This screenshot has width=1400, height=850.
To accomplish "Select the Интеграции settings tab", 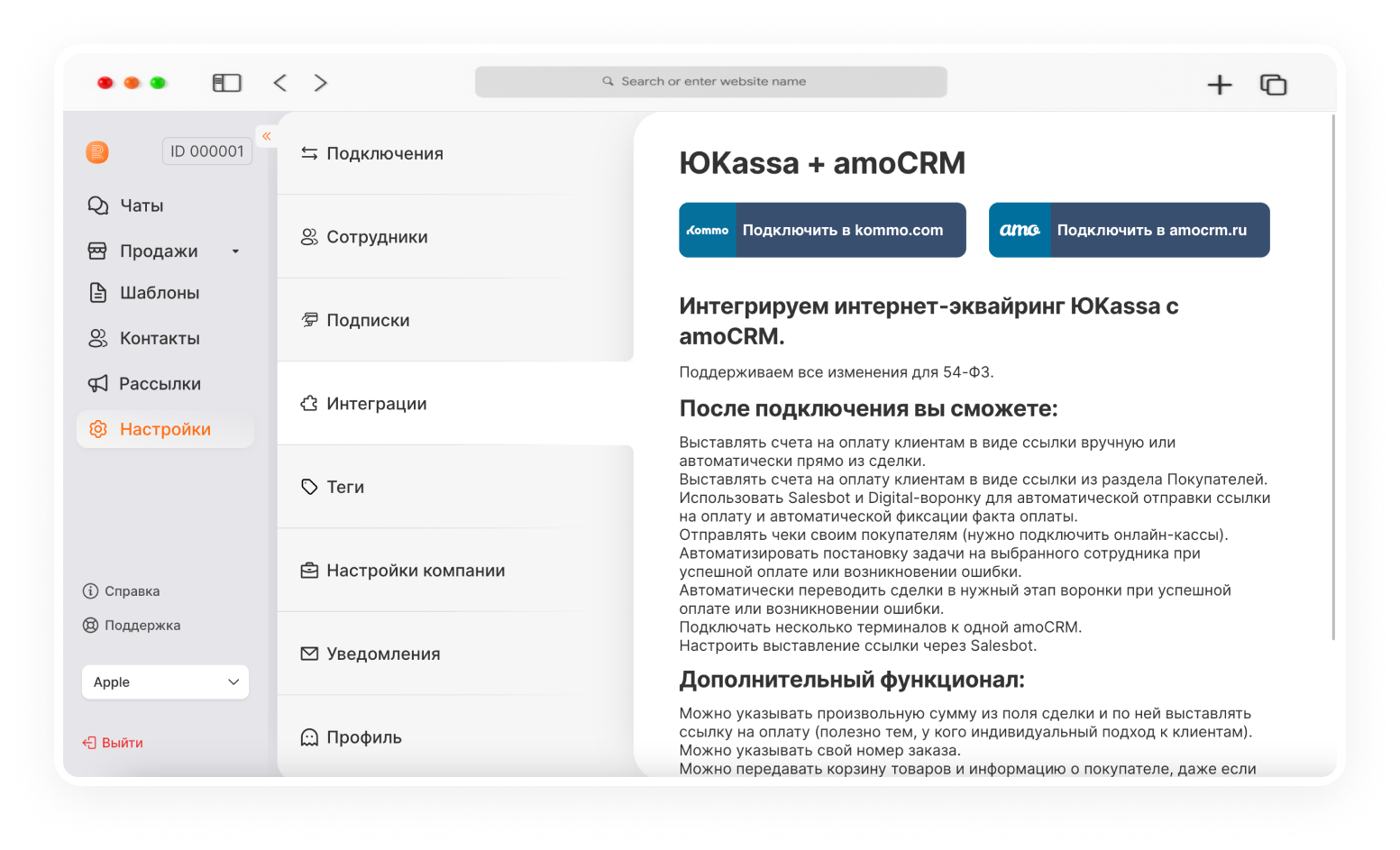I will 455,404.
